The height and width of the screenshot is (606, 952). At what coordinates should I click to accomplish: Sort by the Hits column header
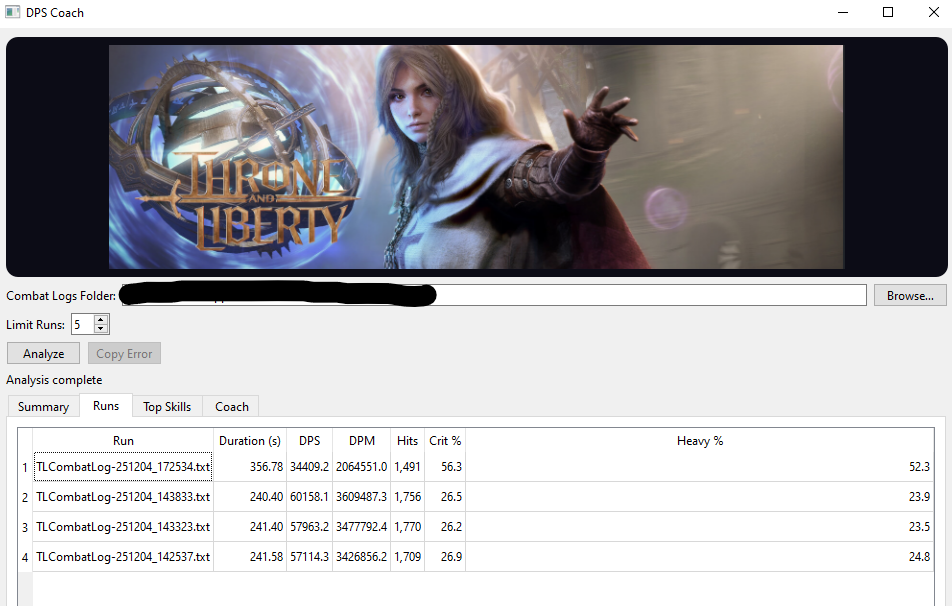[x=407, y=441]
